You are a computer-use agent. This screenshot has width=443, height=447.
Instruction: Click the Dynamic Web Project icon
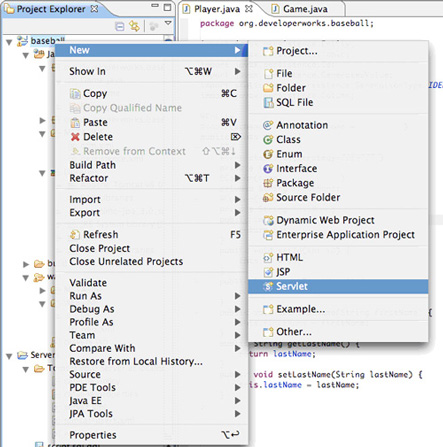[x=268, y=220]
